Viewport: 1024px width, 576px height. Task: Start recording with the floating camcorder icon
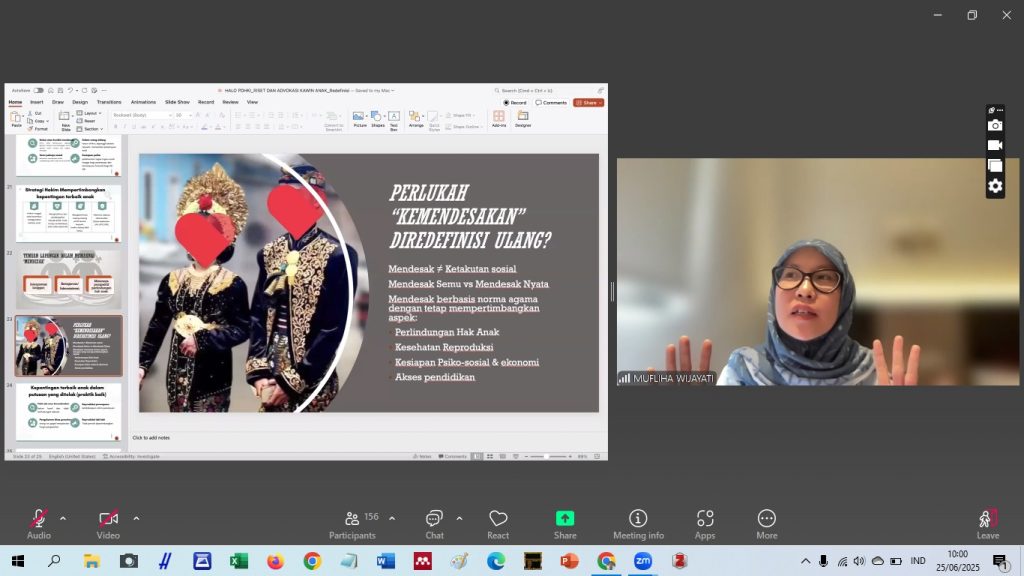995,145
